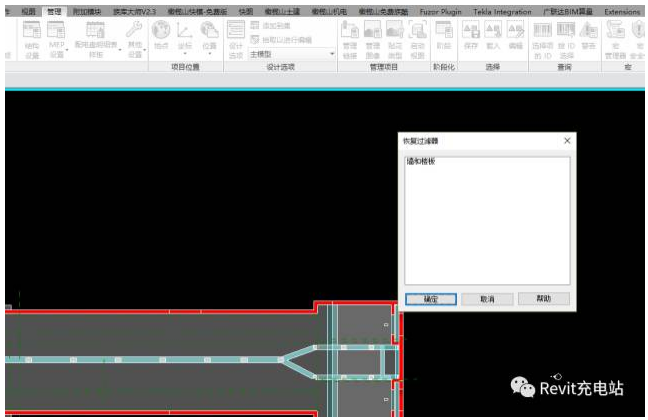Expand Additional Settings dropdown arrow
This screenshot has width=648, height=420.
pyautogui.click(x=145, y=50)
